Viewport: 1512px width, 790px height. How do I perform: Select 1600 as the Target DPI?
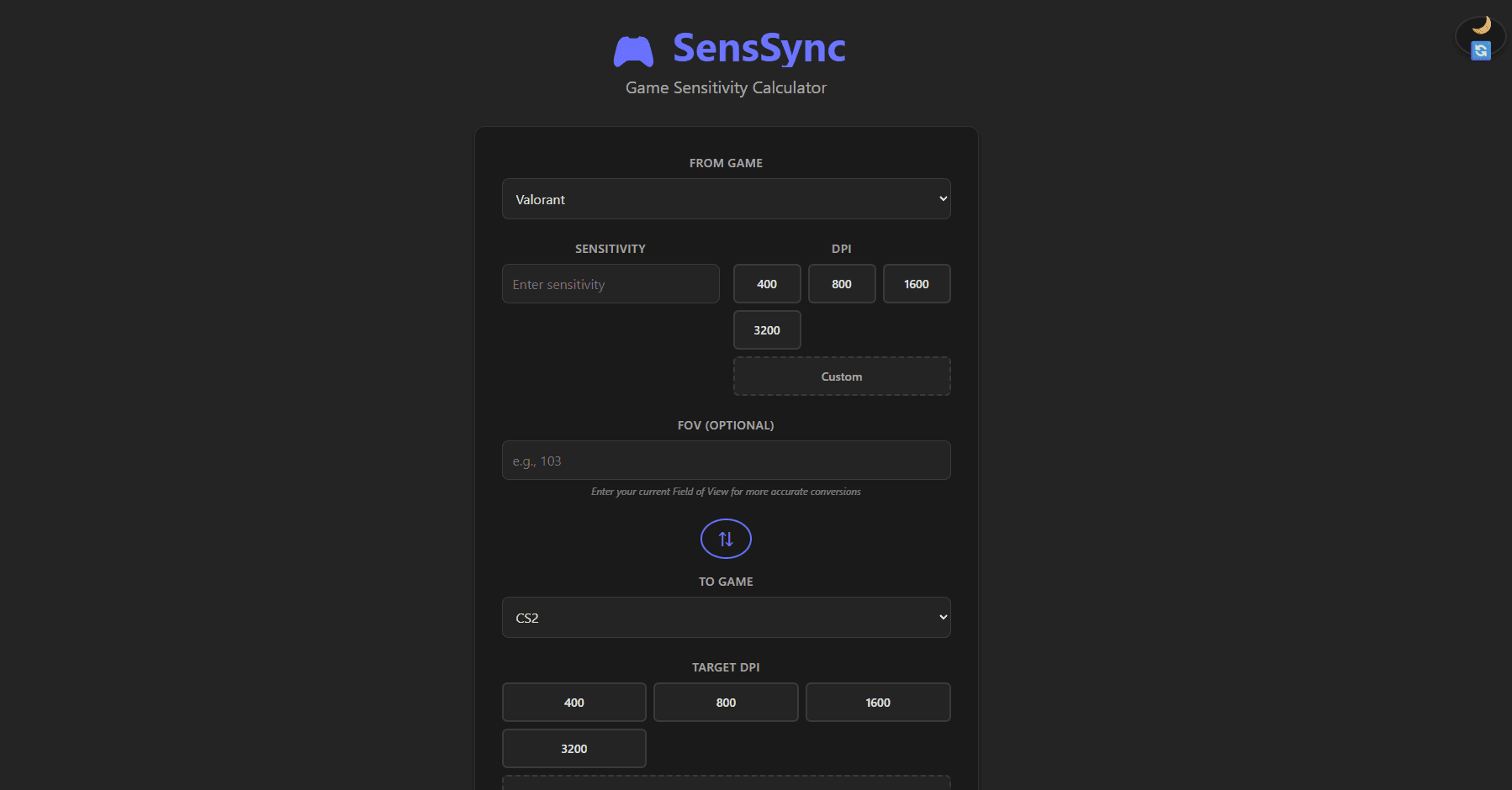click(877, 702)
